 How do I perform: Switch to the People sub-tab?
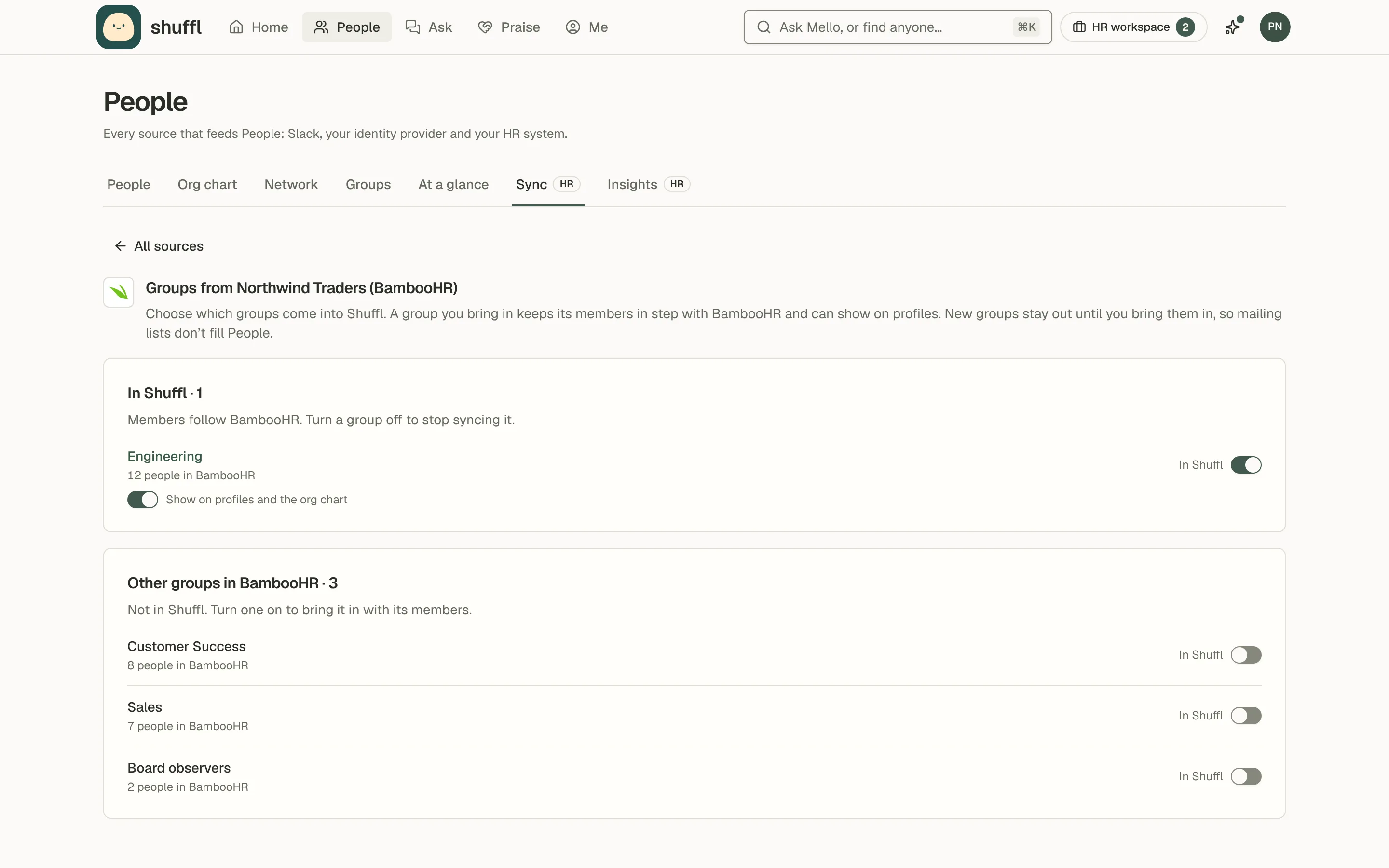point(129,184)
